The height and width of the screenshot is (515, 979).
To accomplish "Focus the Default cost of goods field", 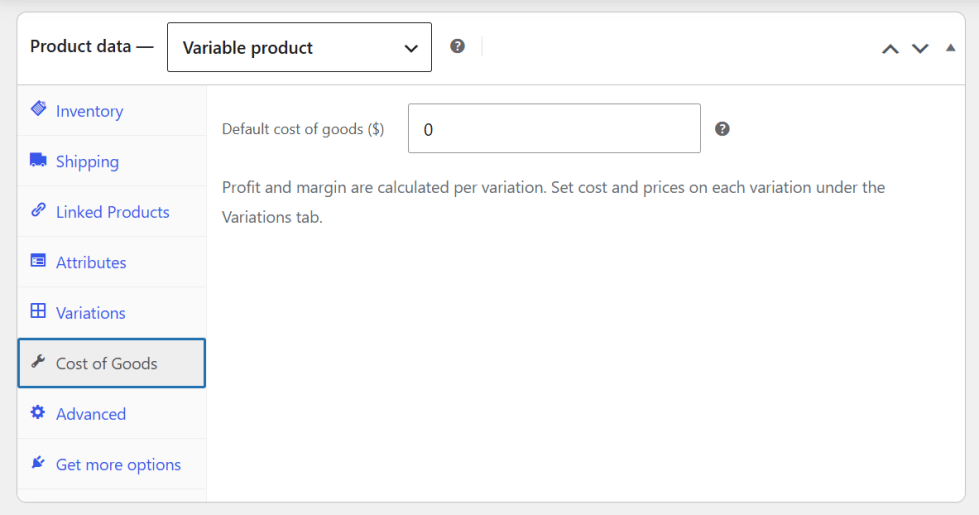I will coord(554,129).
